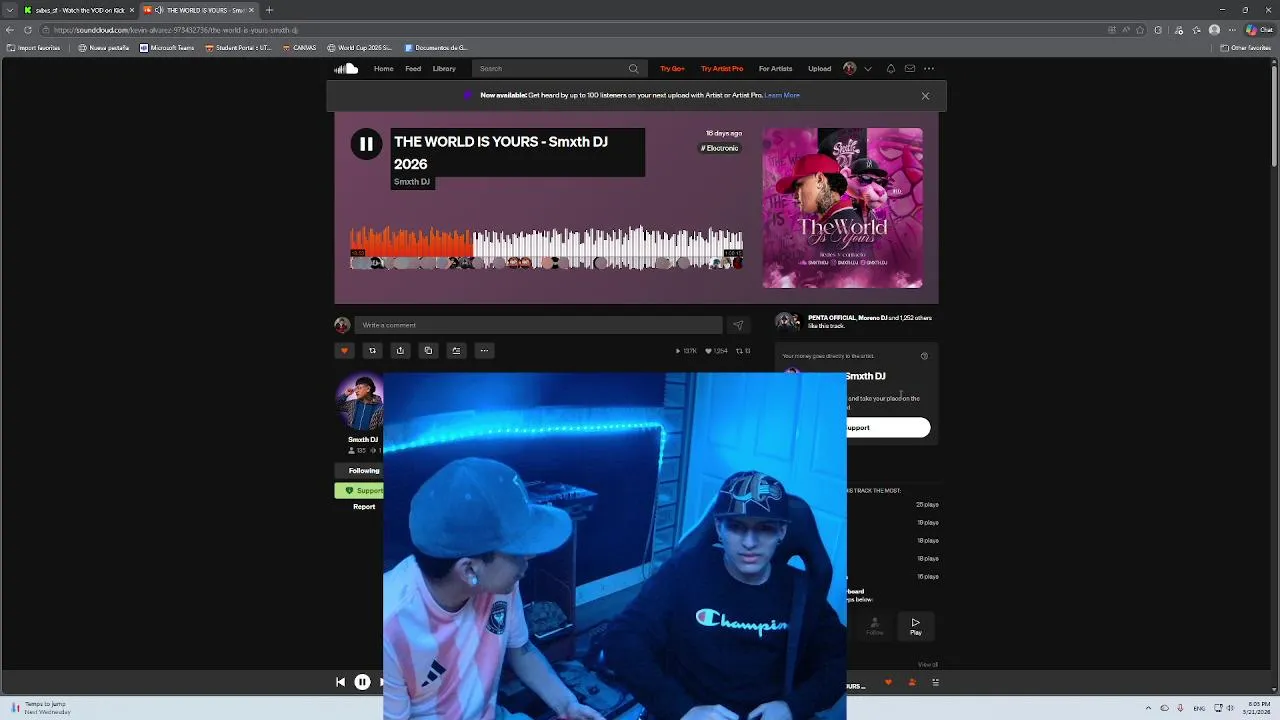View the track reposts count
The image size is (1280, 720).
pyautogui.click(x=743, y=351)
